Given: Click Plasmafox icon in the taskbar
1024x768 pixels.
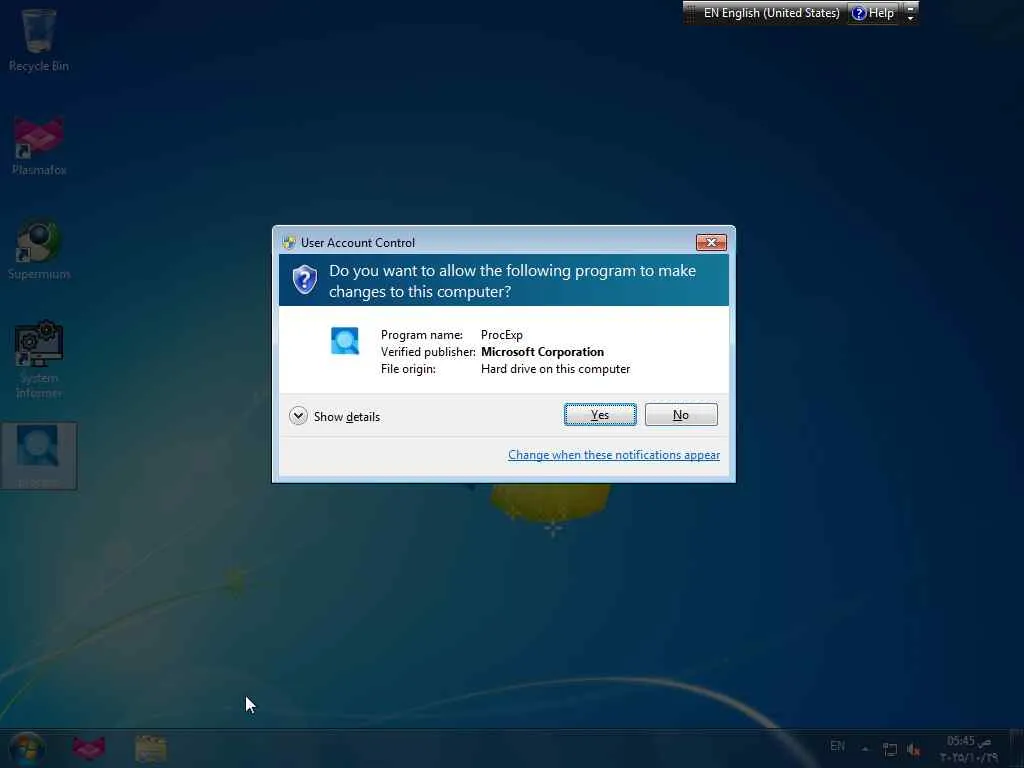Looking at the screenshot, I should [89, 748].
